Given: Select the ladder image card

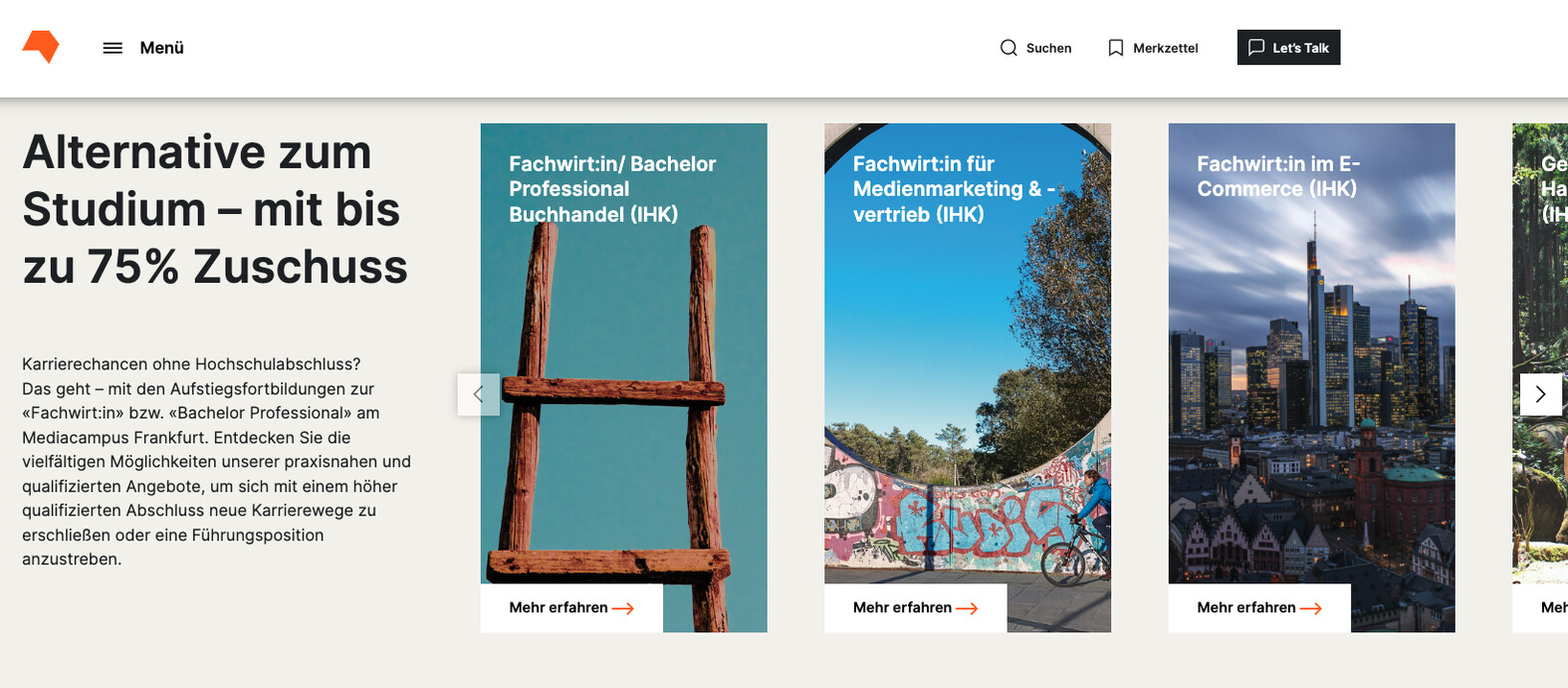Looking at the screenshot, I should [623, 398].
